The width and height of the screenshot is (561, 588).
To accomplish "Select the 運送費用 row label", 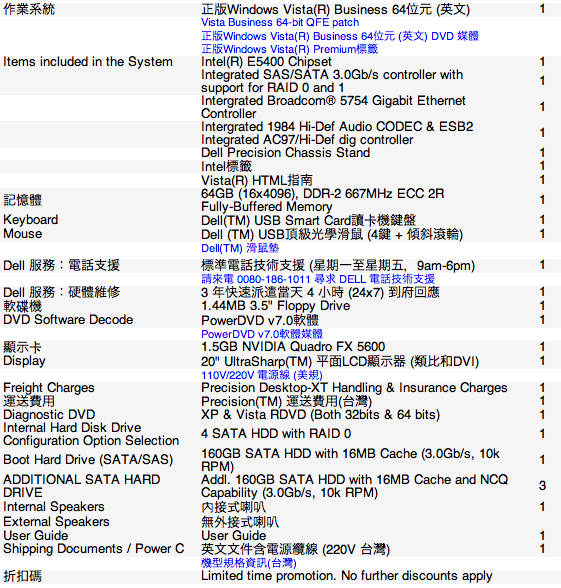I will pos(29,401).
